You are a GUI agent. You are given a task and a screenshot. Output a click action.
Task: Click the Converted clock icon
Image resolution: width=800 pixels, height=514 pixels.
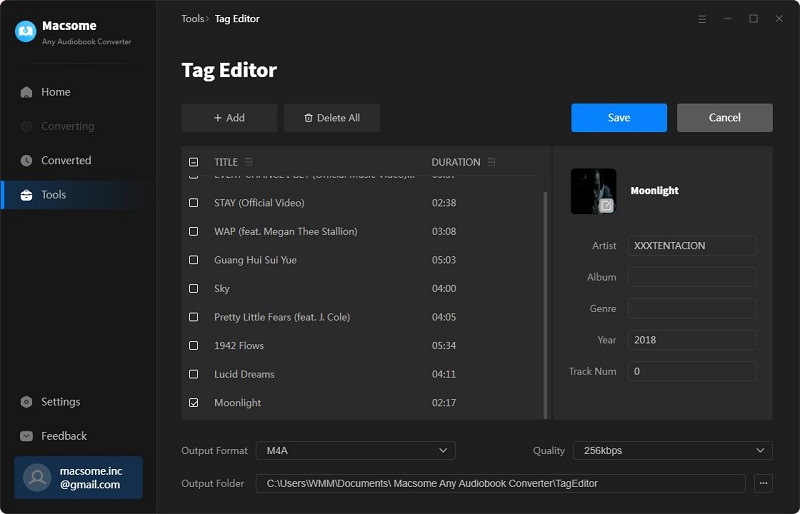[x=26, y=160]
